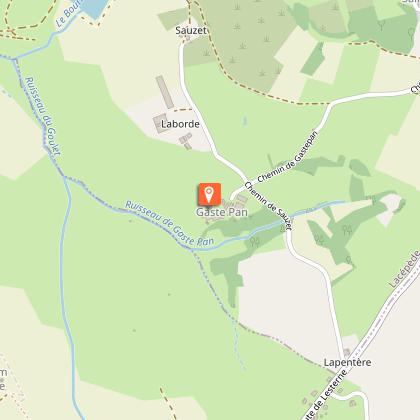The height and width of the screenshot is (420, 420).
Task: Click the Laborde hamlet label
Action: coord(180,124)
